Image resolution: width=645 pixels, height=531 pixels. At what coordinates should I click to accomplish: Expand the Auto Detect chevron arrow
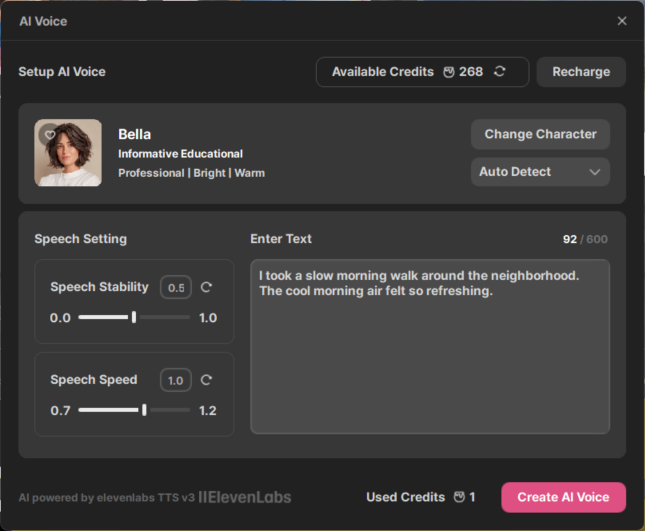pyautogui.click(x=595, y=172)
